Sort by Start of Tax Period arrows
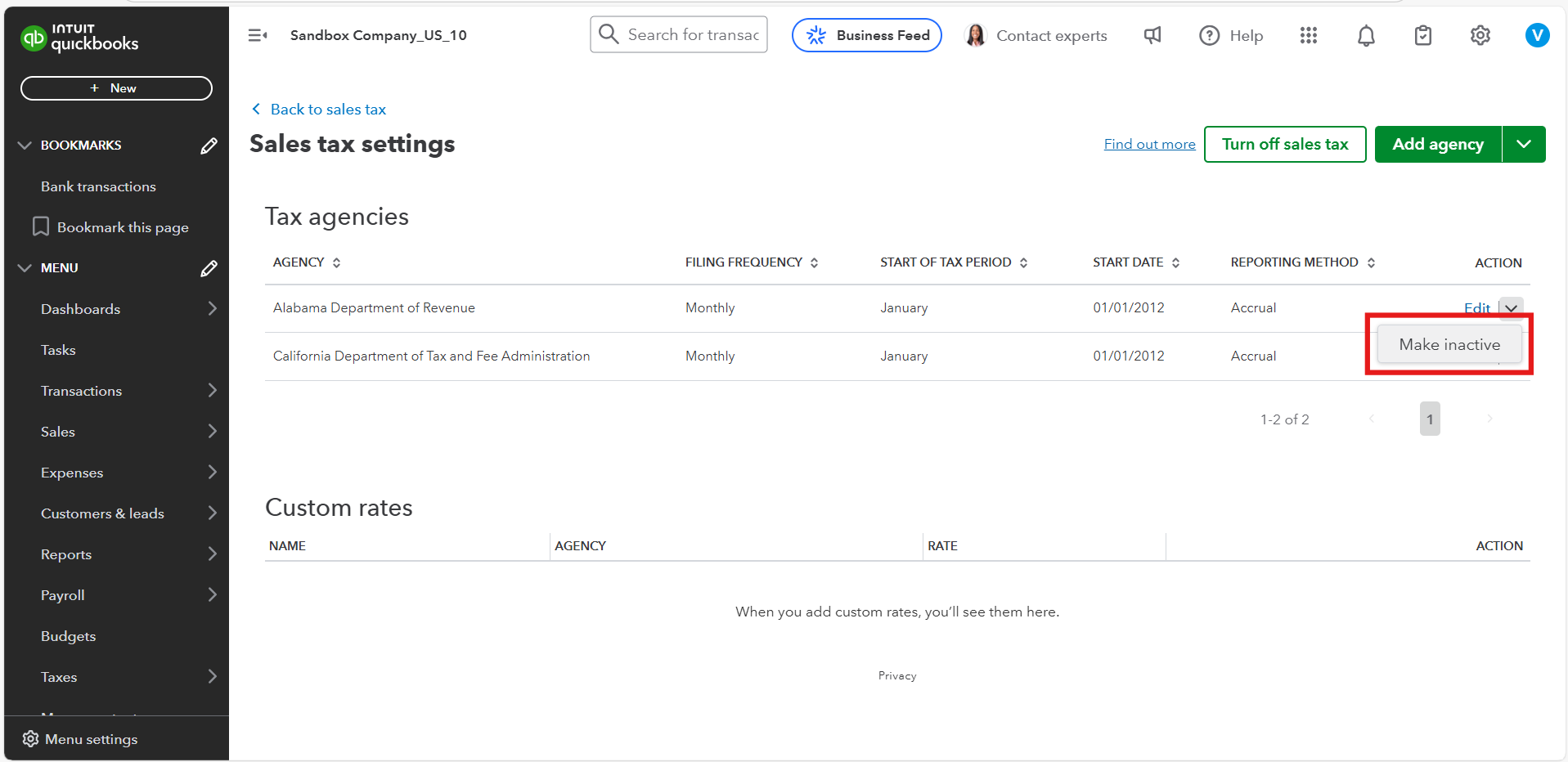 1023,262
